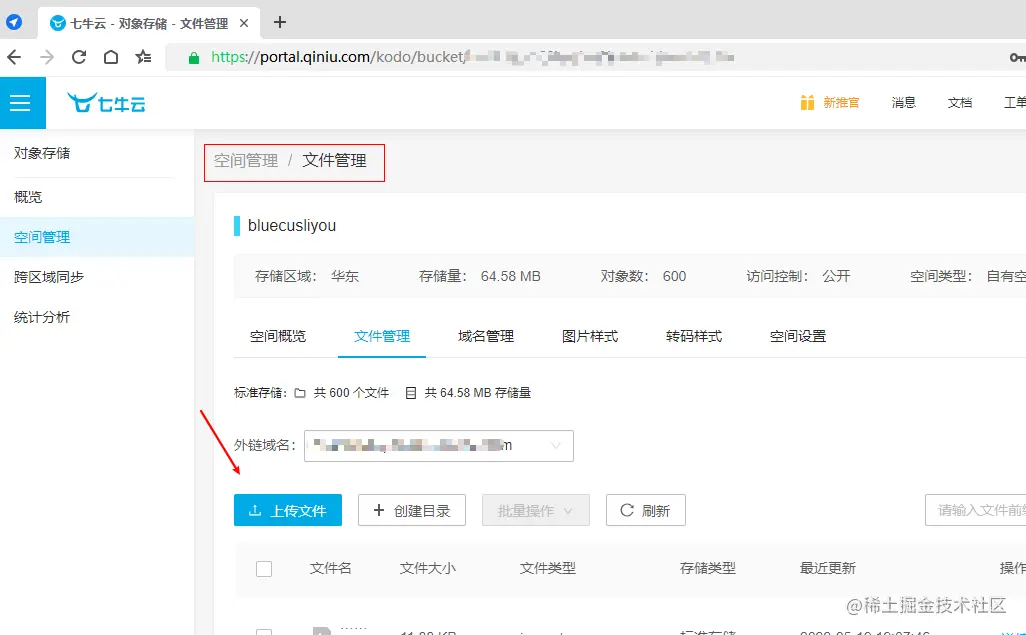Click the gift icon beside 新推官
The height and width of the screenshot is (635, 1026).
pyautogui.click(x=807, y=102)
